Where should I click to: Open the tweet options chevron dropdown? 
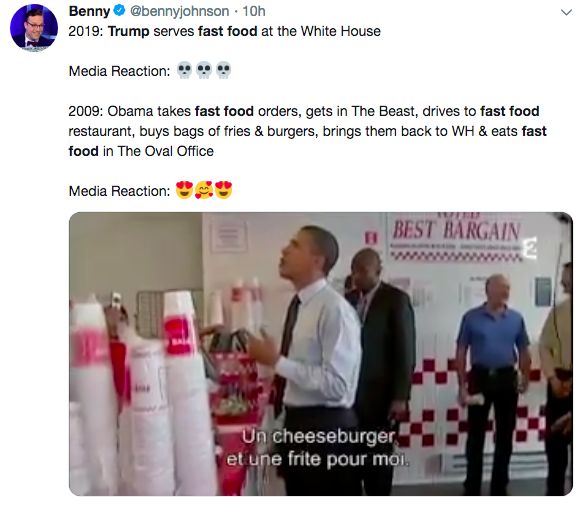coord(566,12)
